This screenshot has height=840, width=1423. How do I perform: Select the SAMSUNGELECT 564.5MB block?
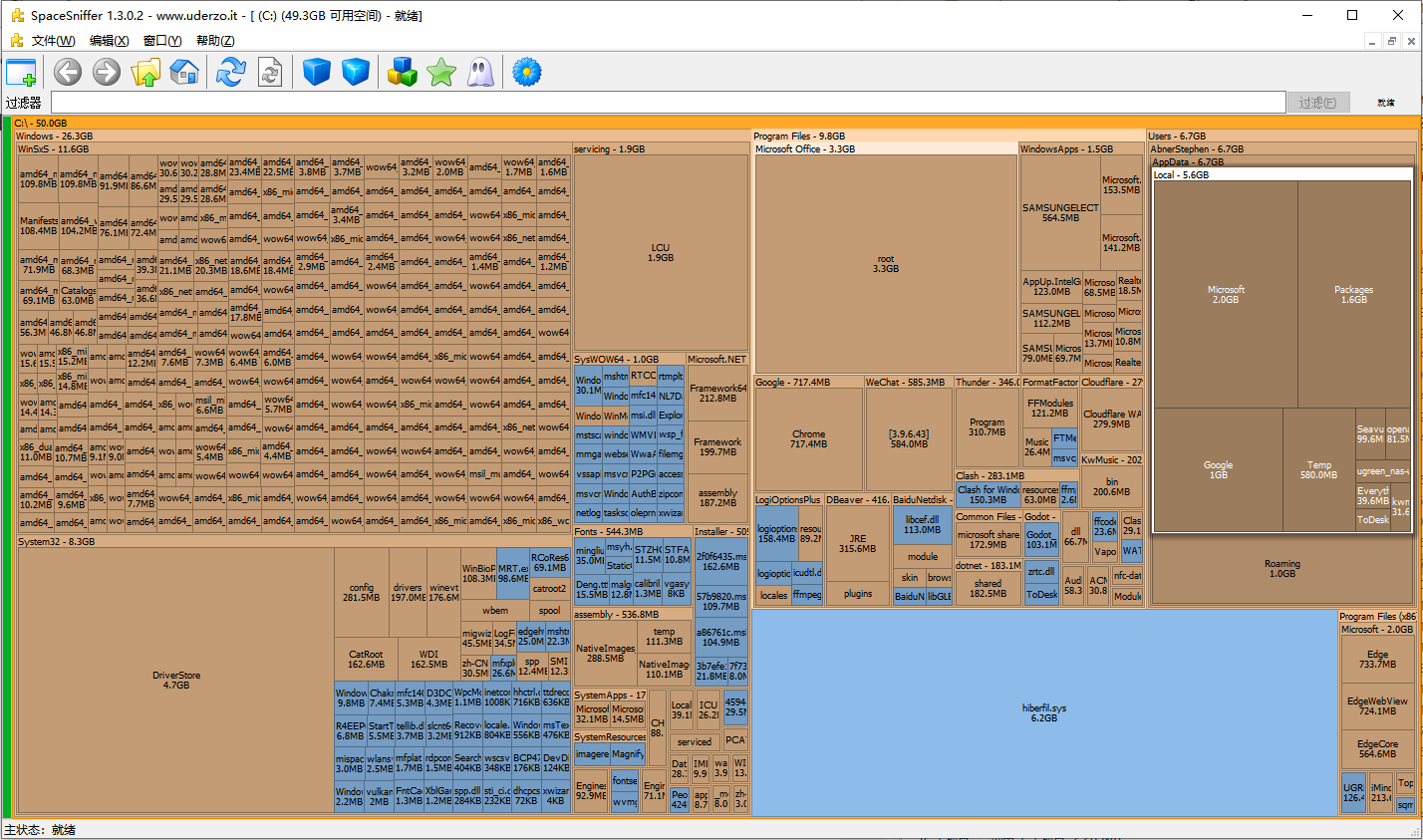[x=1060, y=212]
